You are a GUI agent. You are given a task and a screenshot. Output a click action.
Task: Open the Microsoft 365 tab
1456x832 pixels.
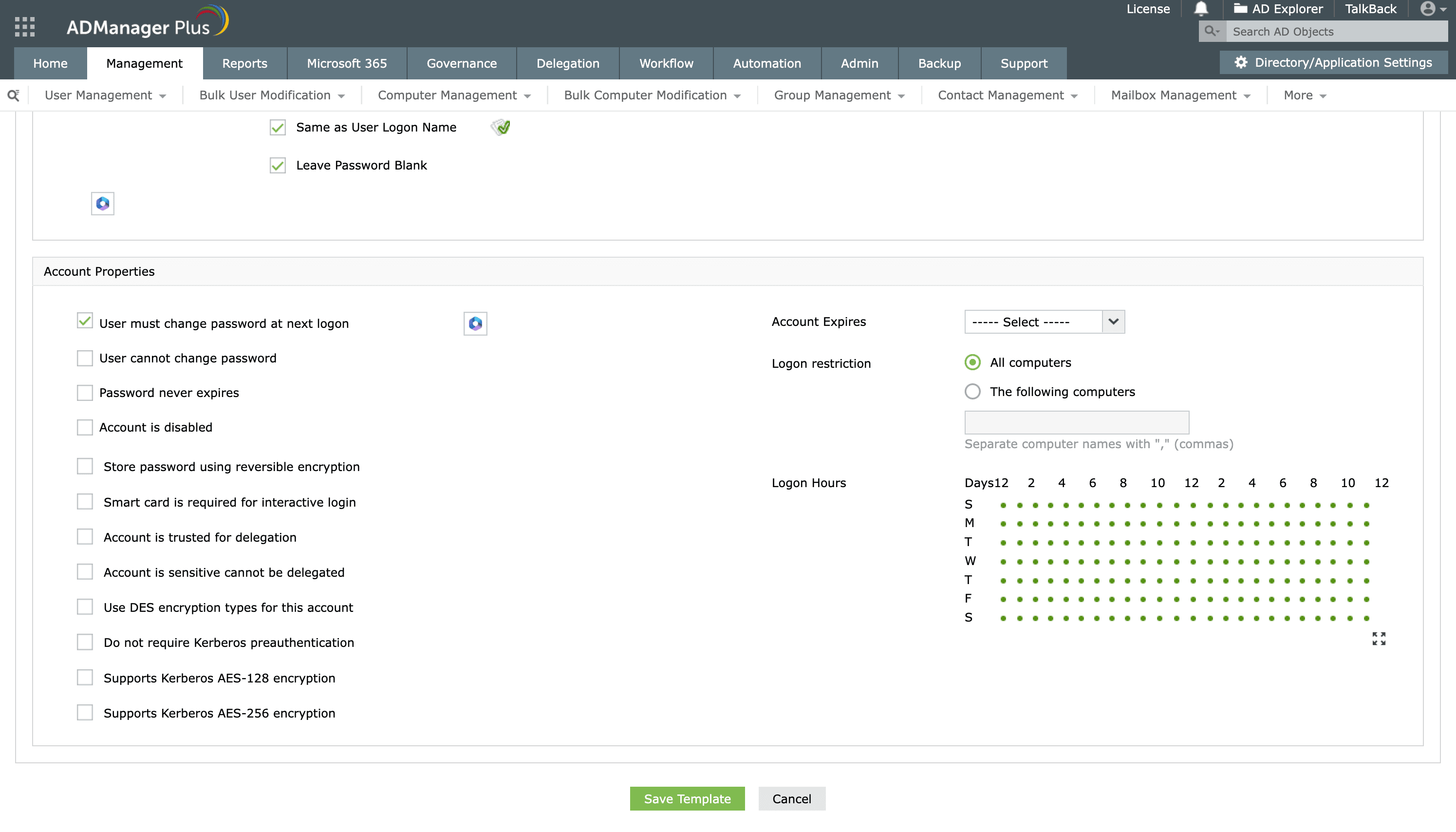coord(347,63)
